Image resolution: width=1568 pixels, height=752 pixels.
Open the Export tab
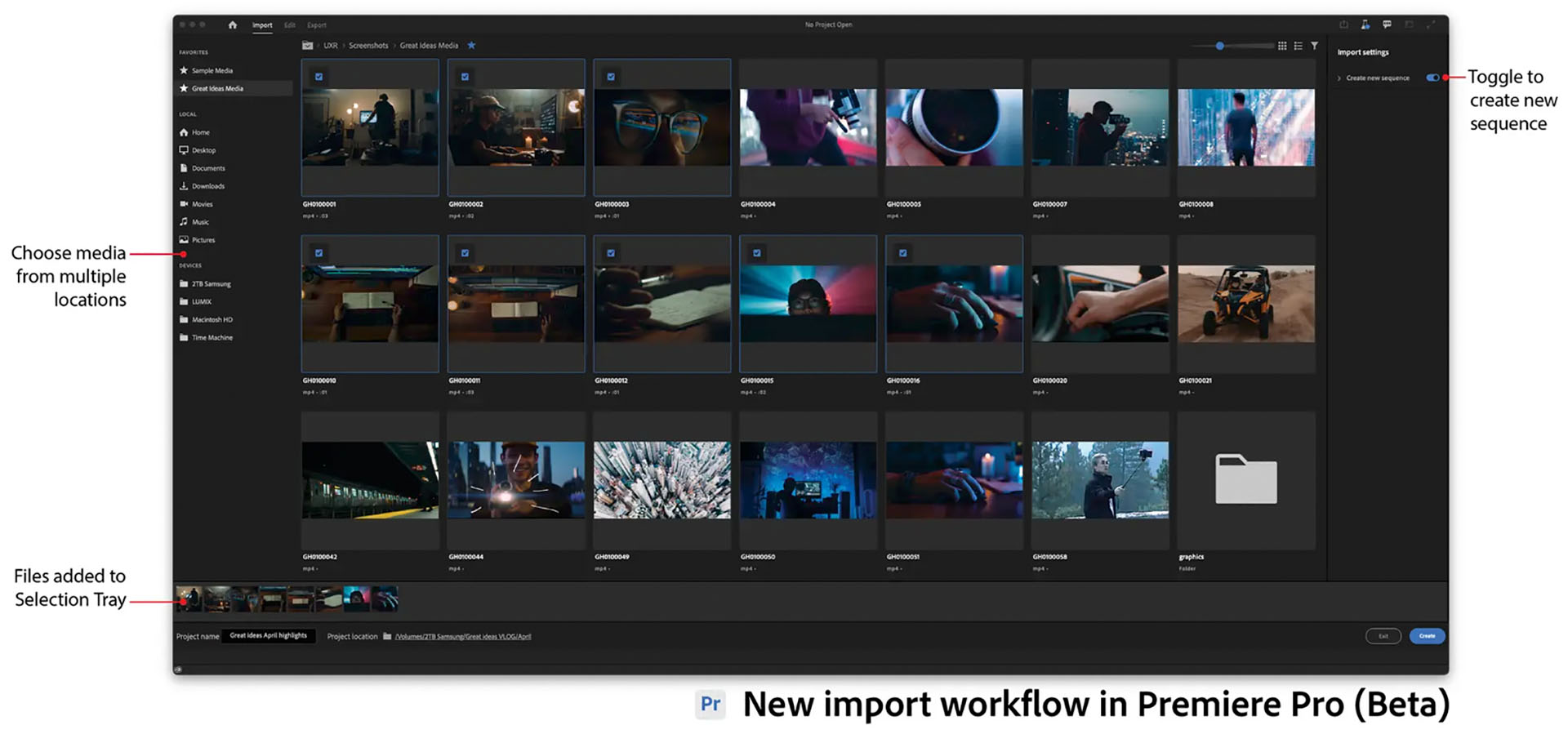click(x=317, y=25)
